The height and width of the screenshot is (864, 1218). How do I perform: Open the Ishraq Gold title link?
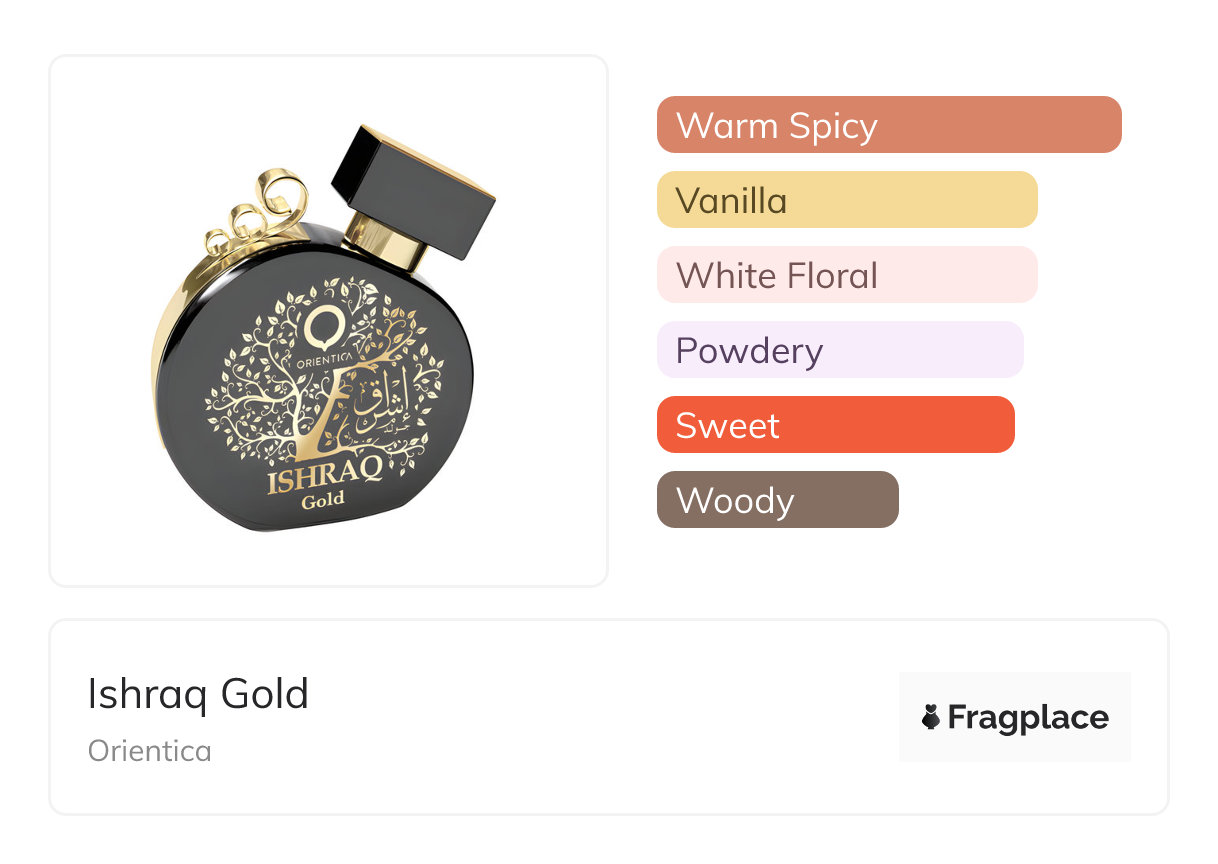[198, 694]
